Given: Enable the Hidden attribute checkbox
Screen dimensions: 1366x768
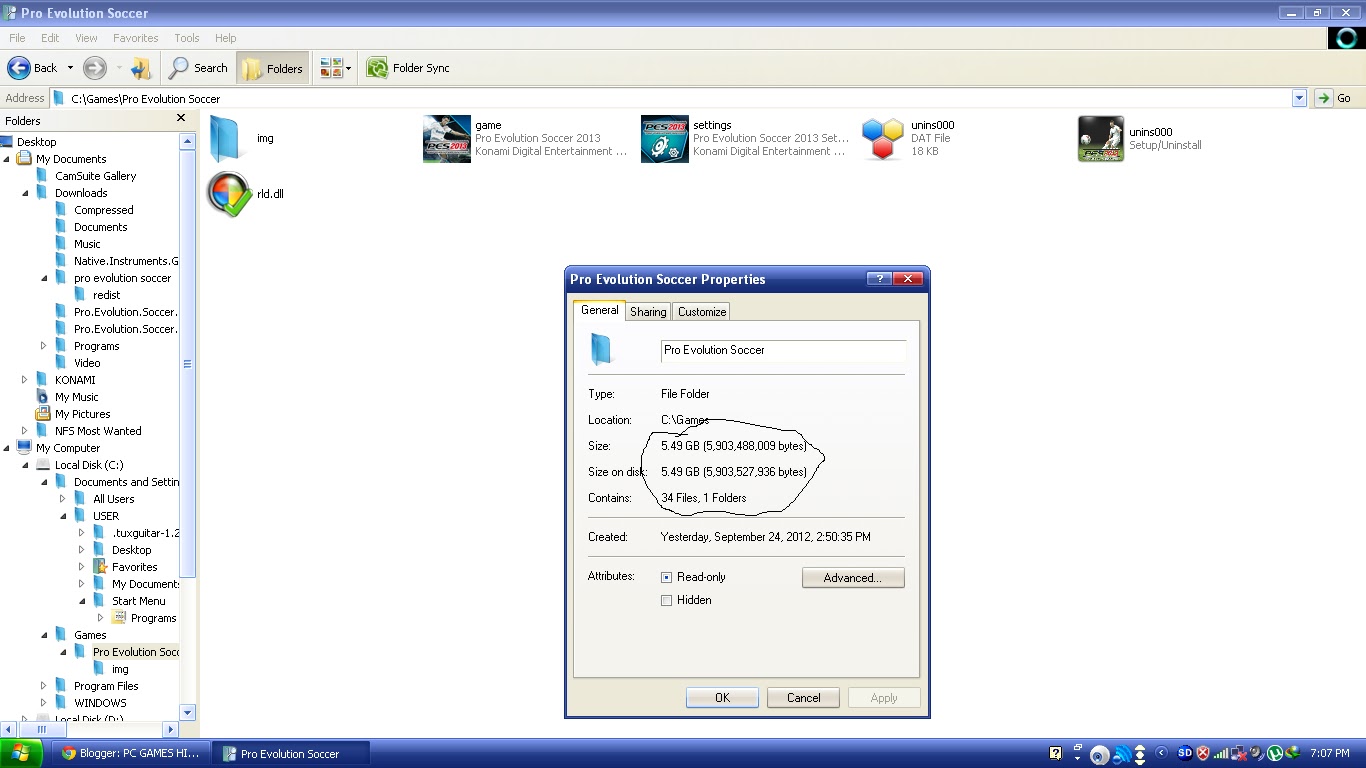Looking at the screenshot, I should point(666,600).
